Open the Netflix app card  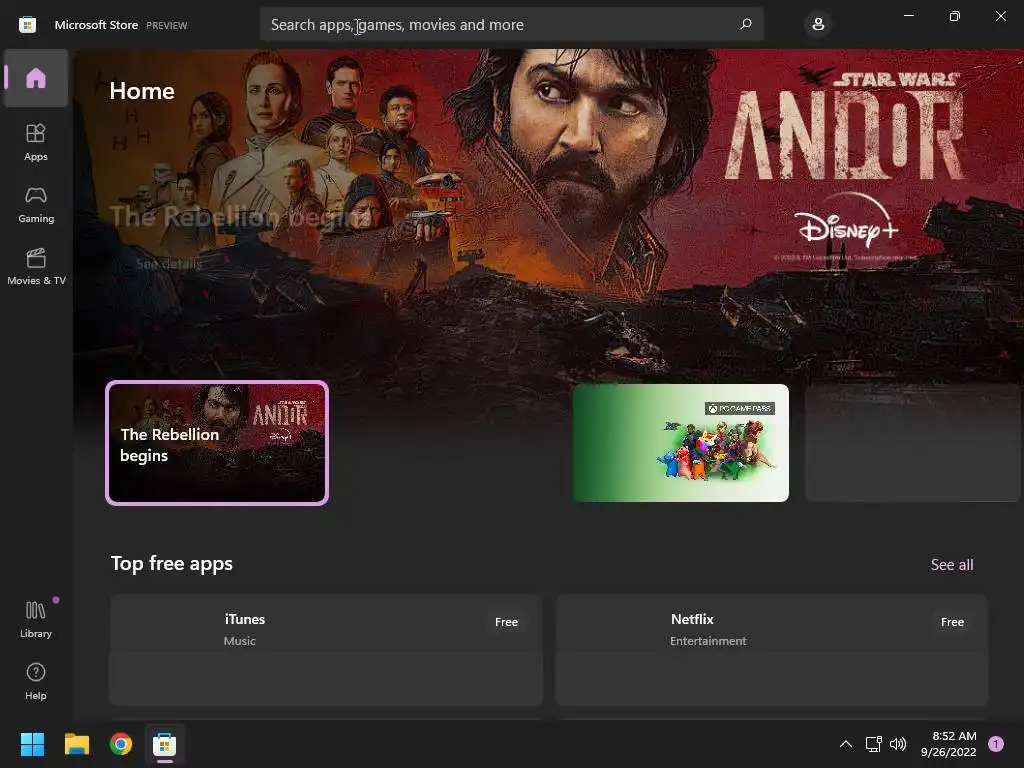click(771, 650)
